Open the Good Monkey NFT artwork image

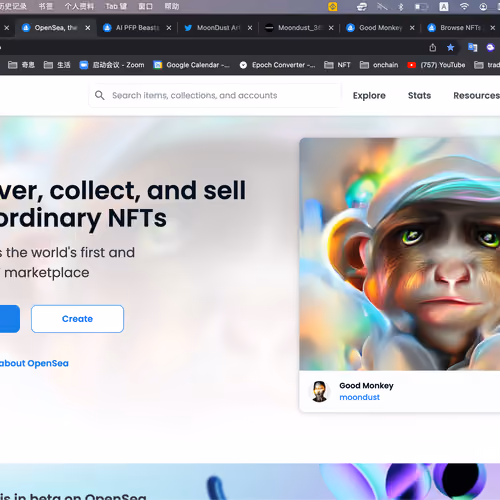[x=400, y=254]
